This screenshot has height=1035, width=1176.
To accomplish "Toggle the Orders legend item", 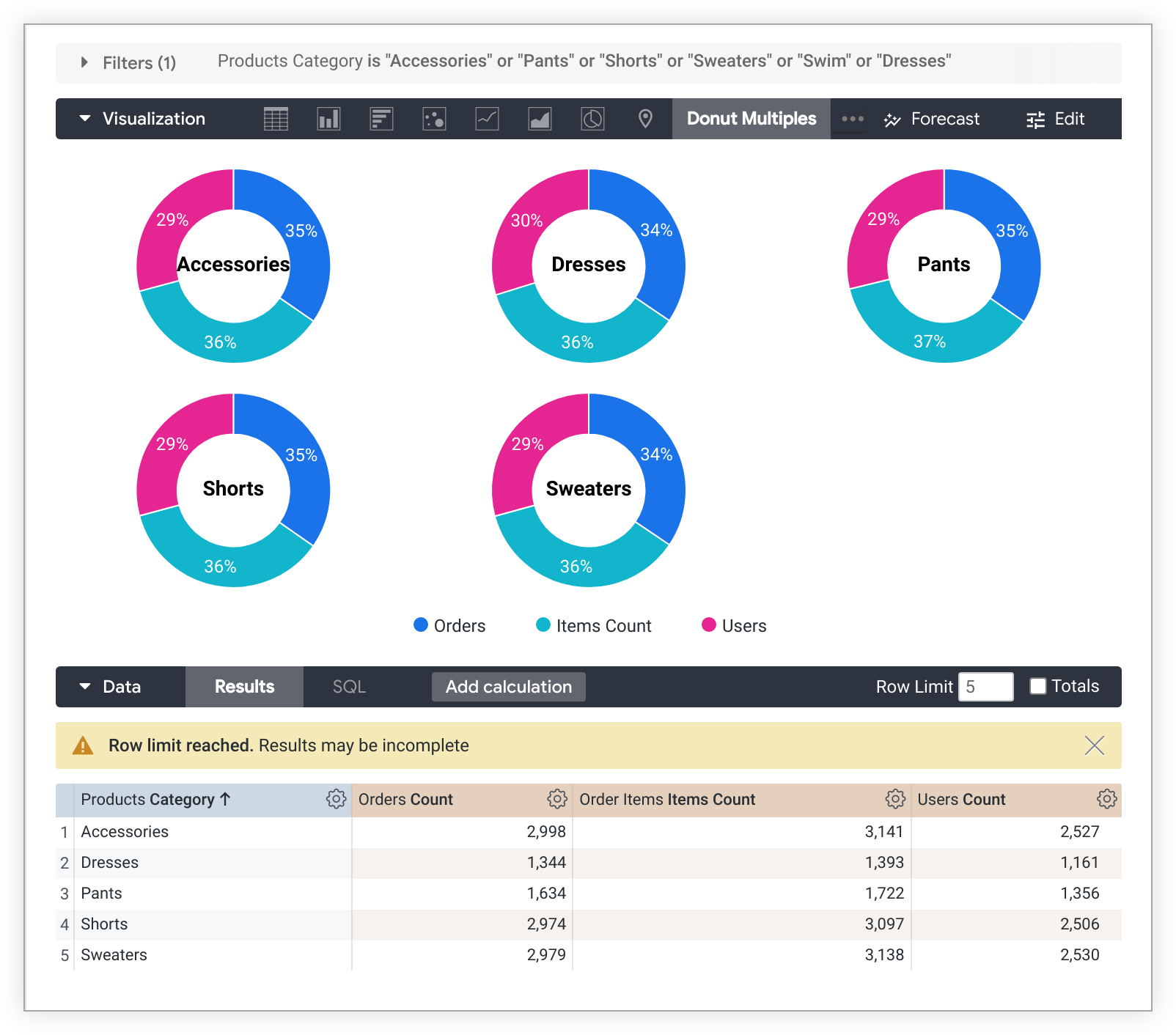I will pos(449,625).
